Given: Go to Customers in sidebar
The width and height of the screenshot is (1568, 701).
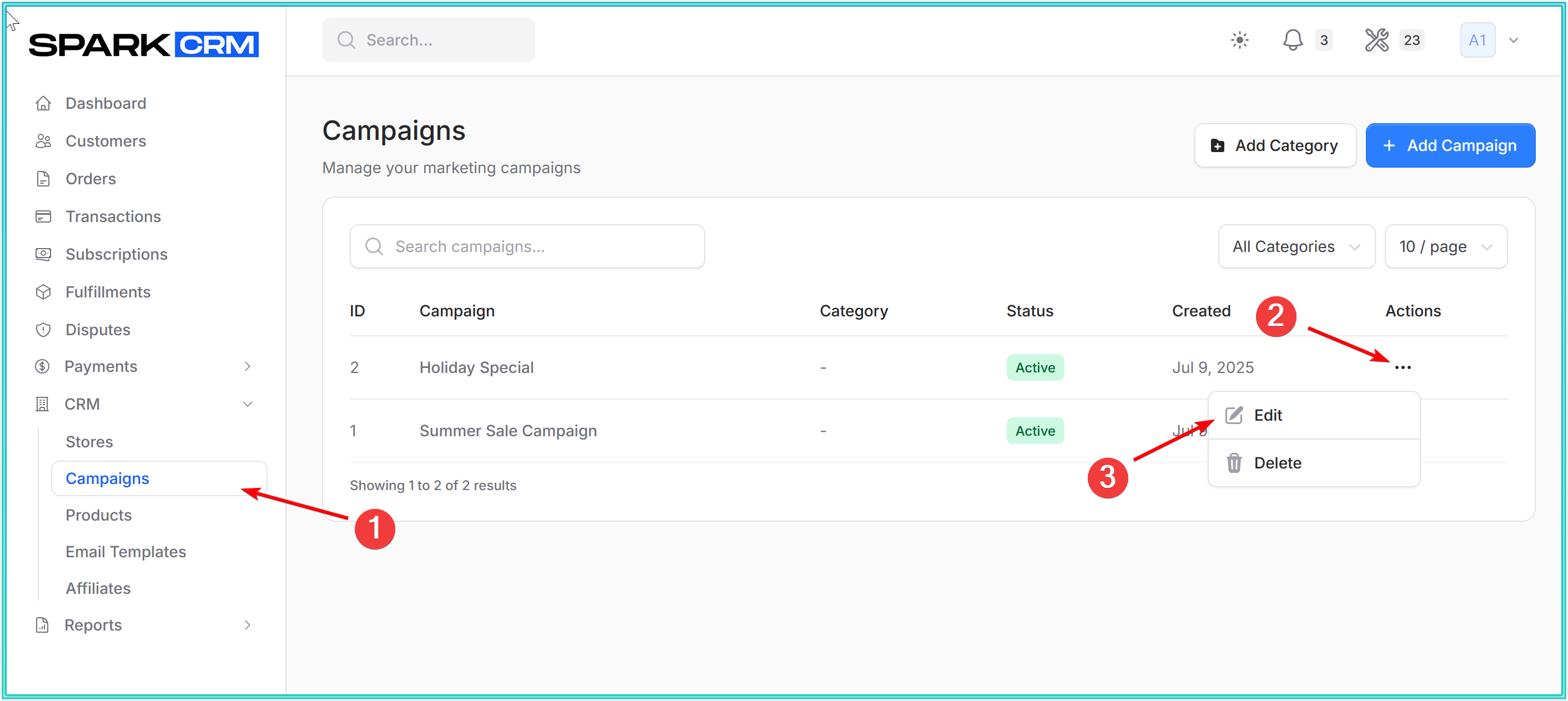Looking at the screenshot, I should [x=105, y=141].
